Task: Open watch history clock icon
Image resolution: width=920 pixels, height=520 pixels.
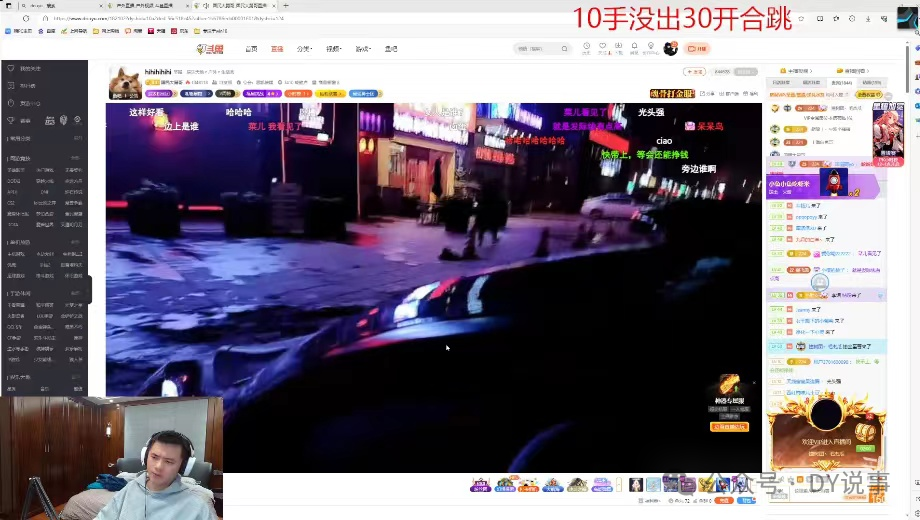Action: [586, 48]
